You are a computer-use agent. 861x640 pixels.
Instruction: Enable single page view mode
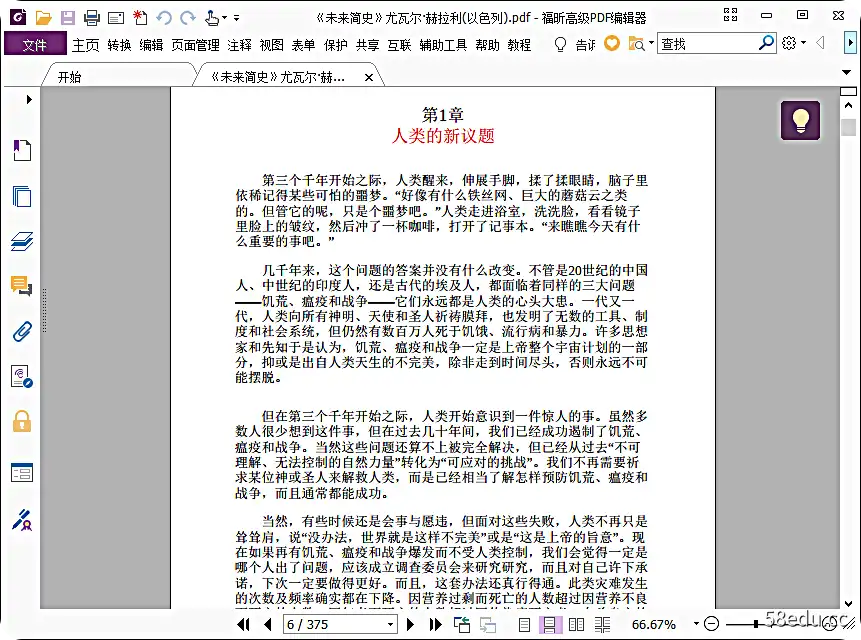click(524, 624)
